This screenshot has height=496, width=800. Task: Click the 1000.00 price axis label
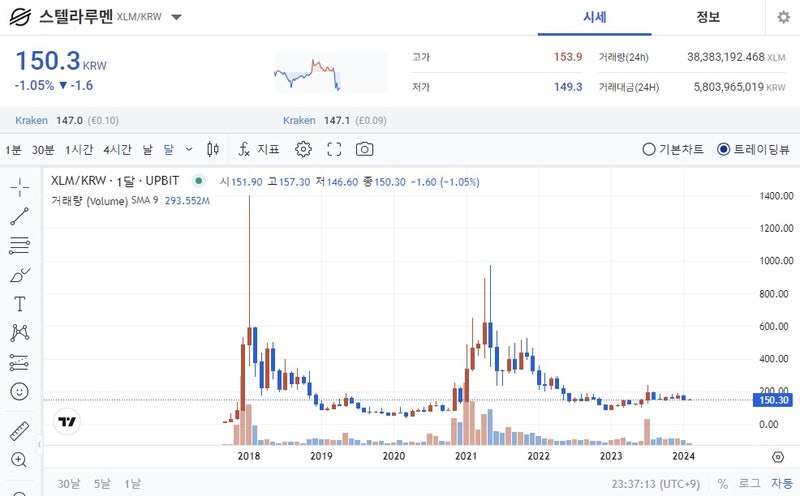[776, 261]
